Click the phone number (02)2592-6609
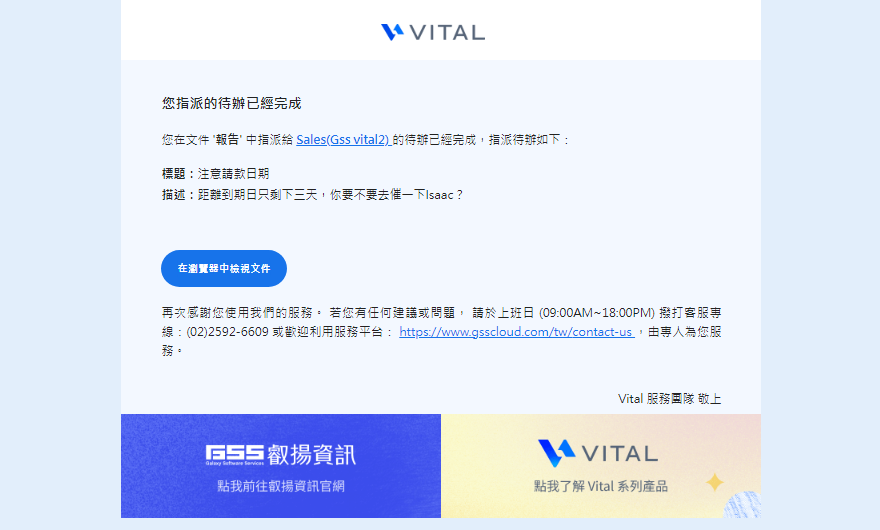Screen dimensions: 880x530 point(227,332)
